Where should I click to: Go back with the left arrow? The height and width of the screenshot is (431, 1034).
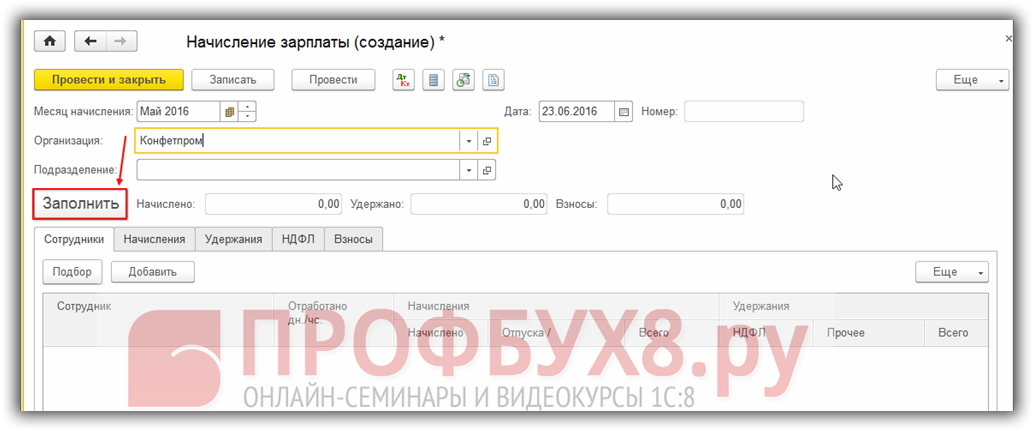pos(91,41)
